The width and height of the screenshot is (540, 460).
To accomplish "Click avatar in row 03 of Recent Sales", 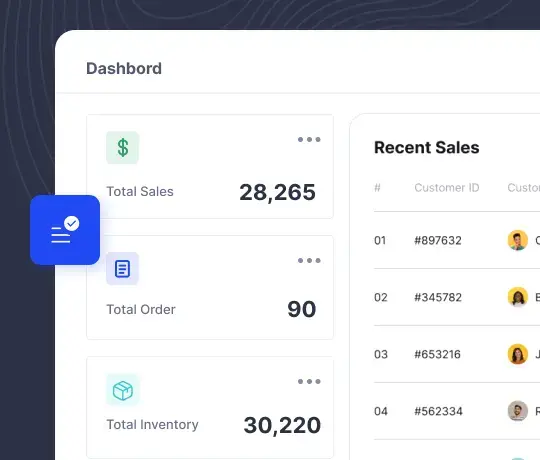I will point(518,354).
